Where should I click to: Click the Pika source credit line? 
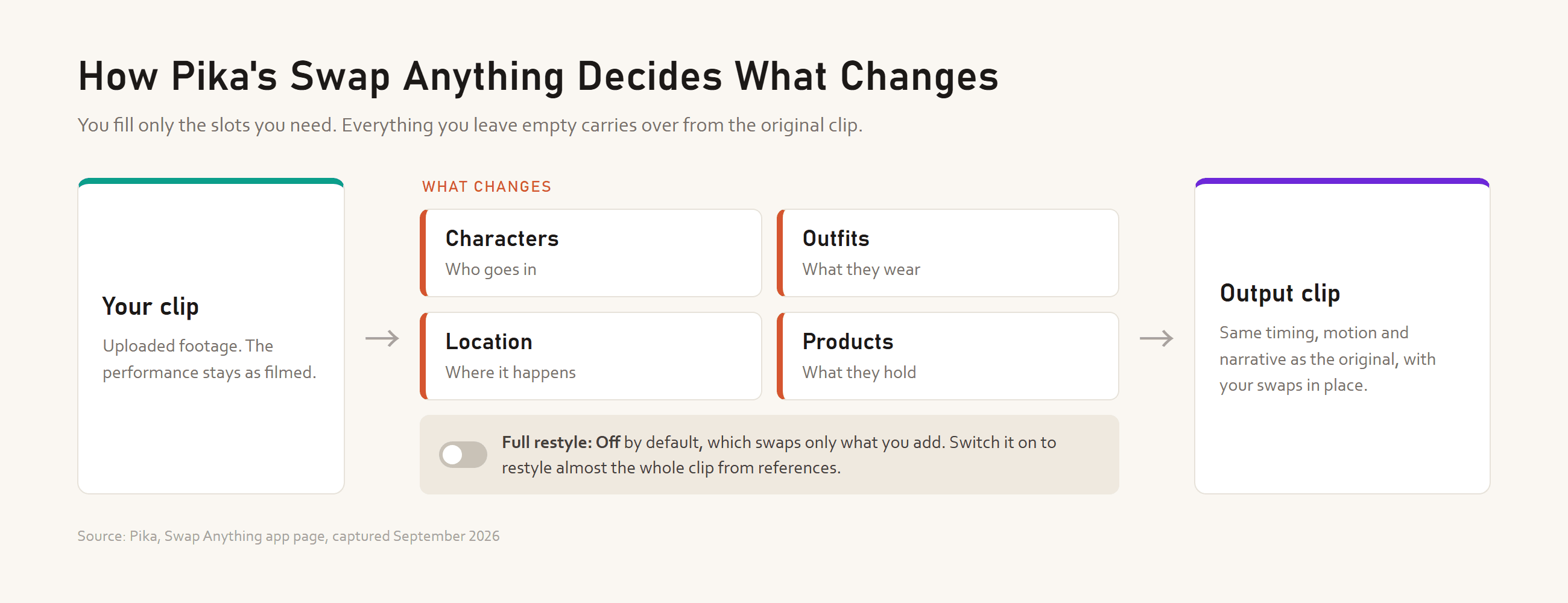(x=288, y=536)
